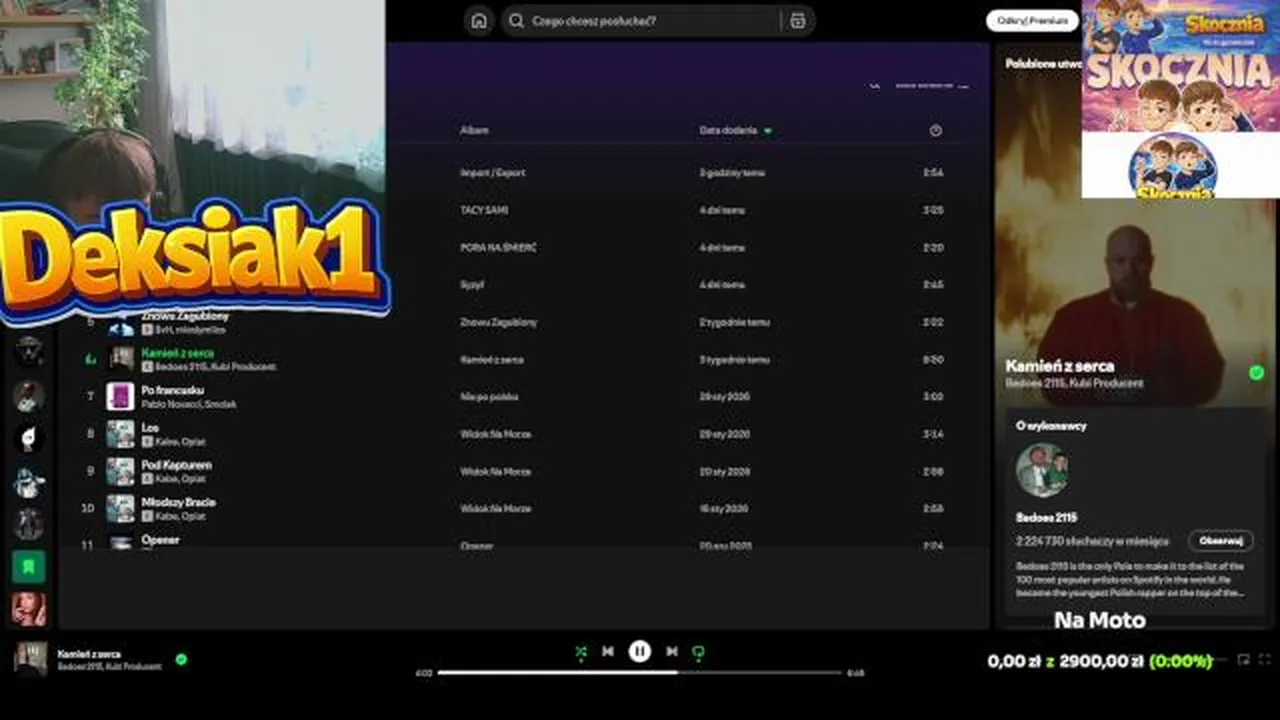
Task: Open Bedoes 2115 name in artist card
Action: pyautogui.click(x=1046, y=518)
